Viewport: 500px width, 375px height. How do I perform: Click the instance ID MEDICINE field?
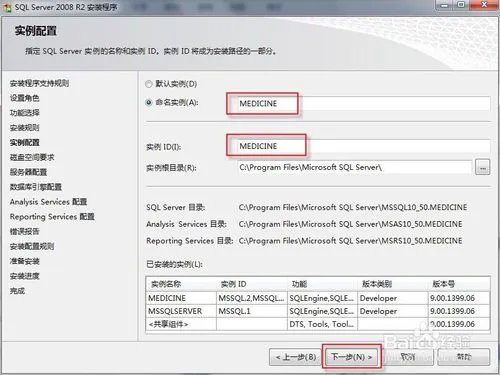(363, 146)
